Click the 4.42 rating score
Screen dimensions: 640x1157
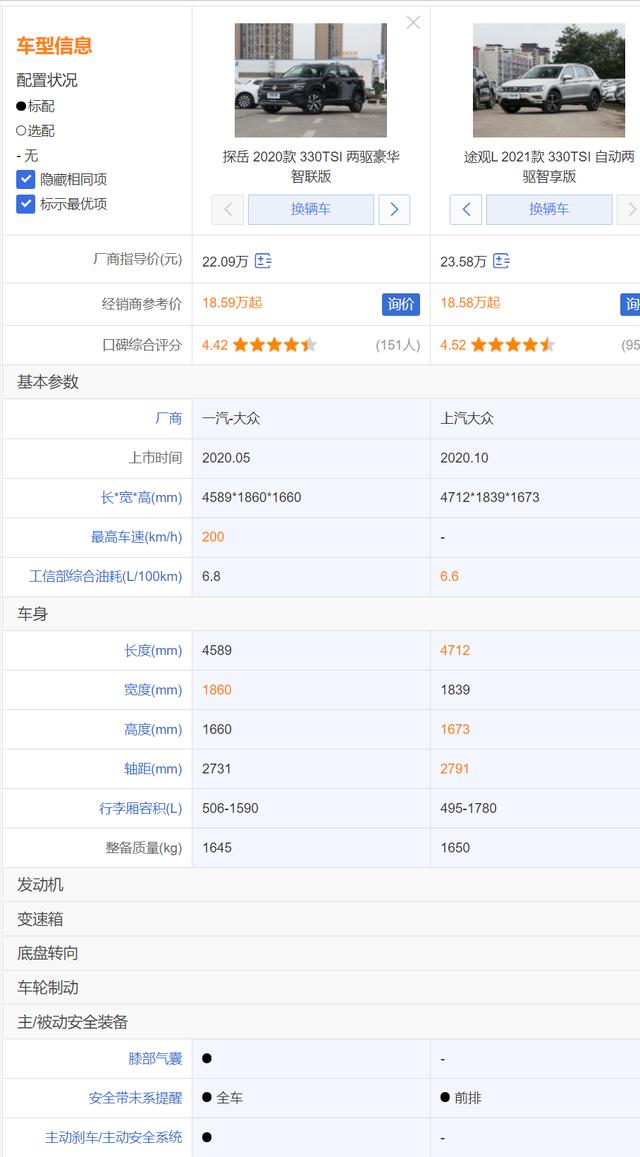point(215,345)
